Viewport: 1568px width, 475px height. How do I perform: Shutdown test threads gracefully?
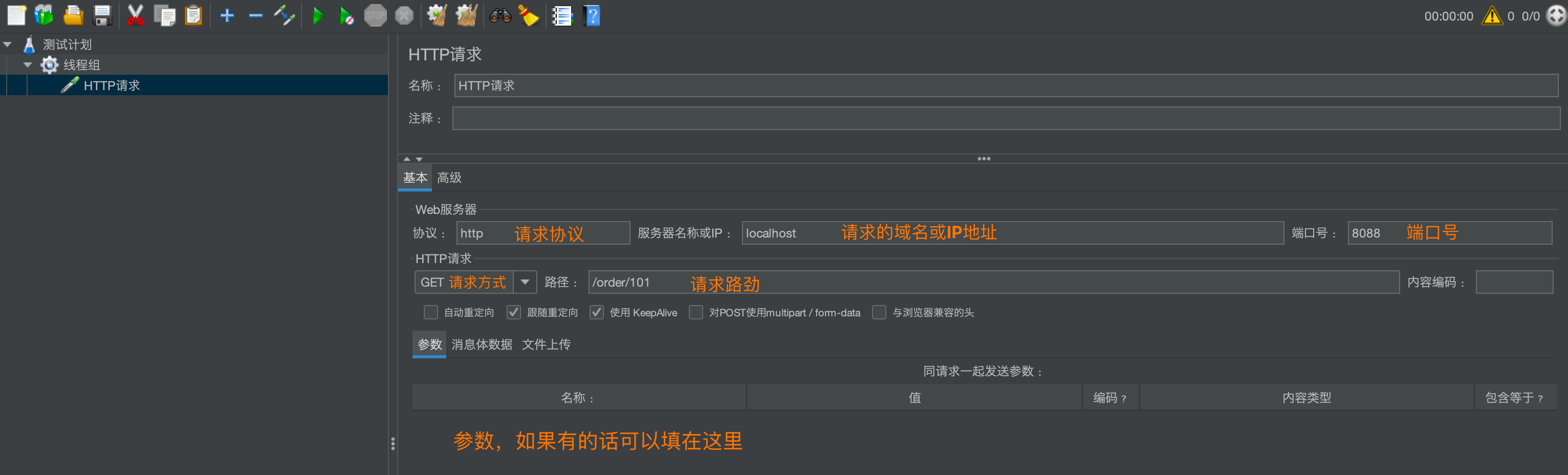(x=405, y=15)
